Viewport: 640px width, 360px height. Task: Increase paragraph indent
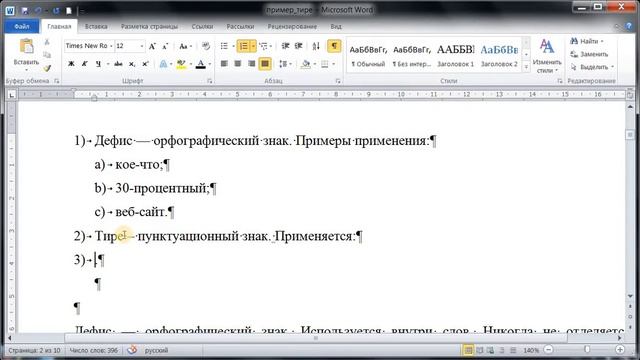tap(299, 46)
